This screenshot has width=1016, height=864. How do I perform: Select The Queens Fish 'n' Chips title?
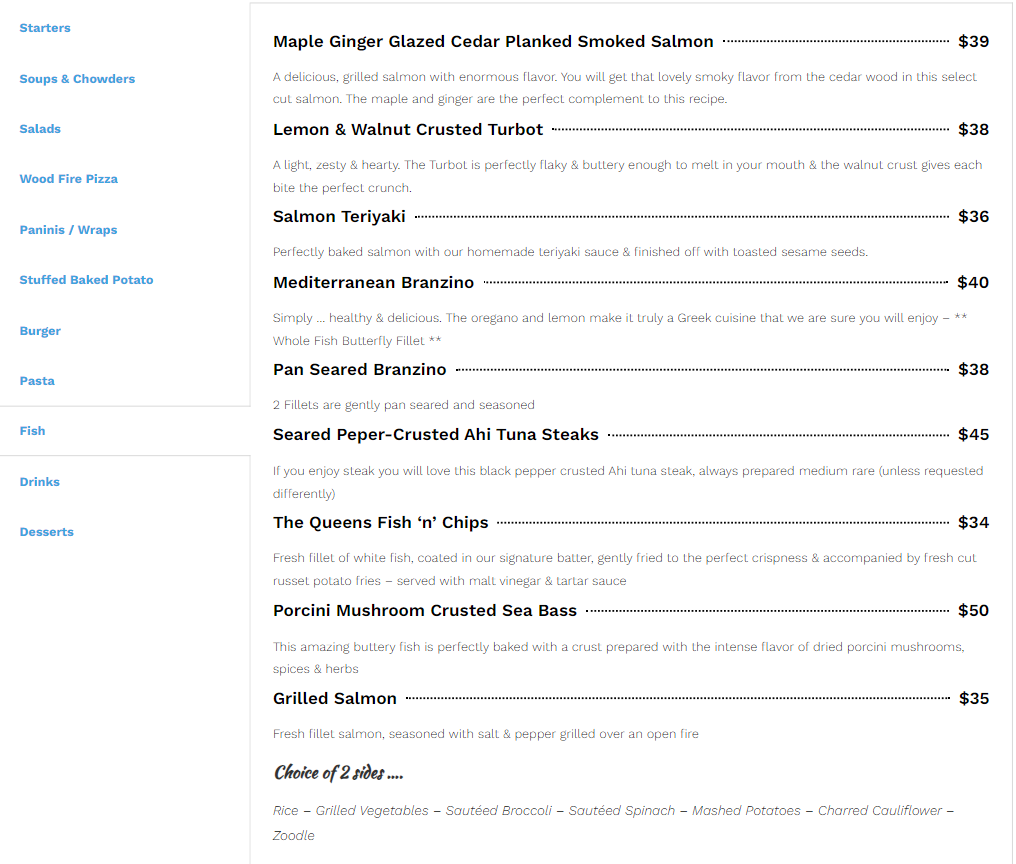click(x=380, y=523)
